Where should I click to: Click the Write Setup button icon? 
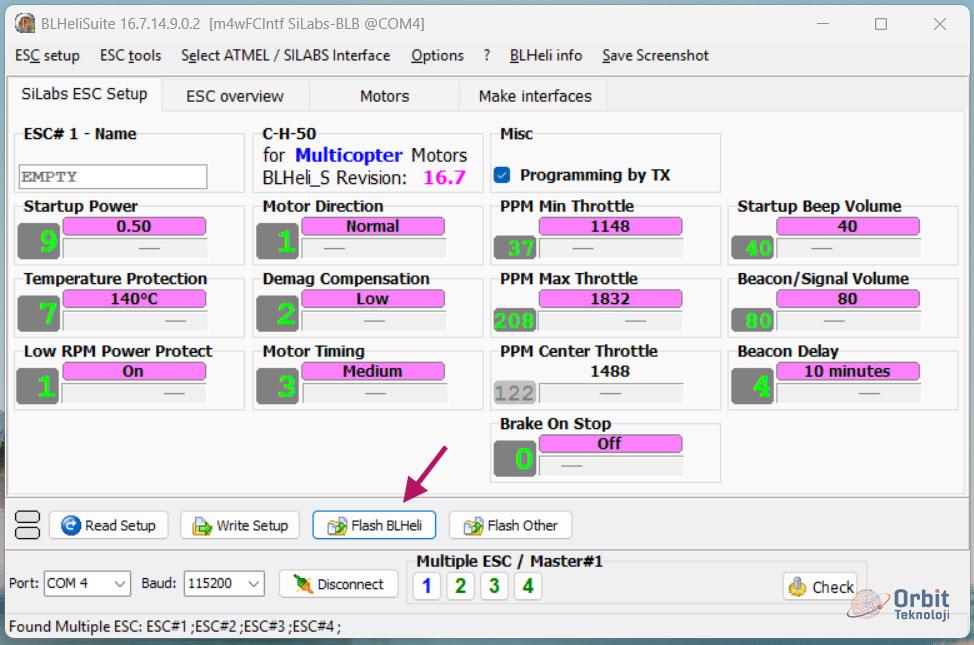click(x=202, y=525)
